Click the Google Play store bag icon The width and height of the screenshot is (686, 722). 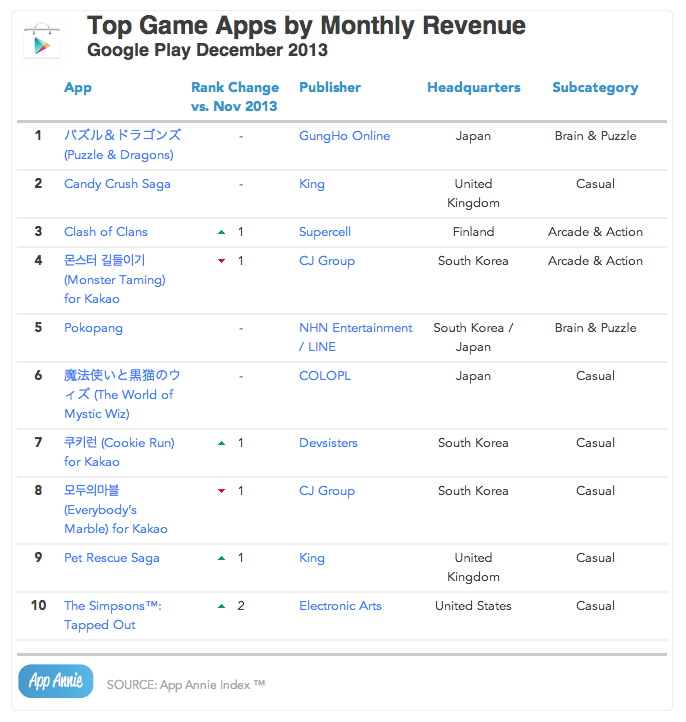tap(42, 40)
